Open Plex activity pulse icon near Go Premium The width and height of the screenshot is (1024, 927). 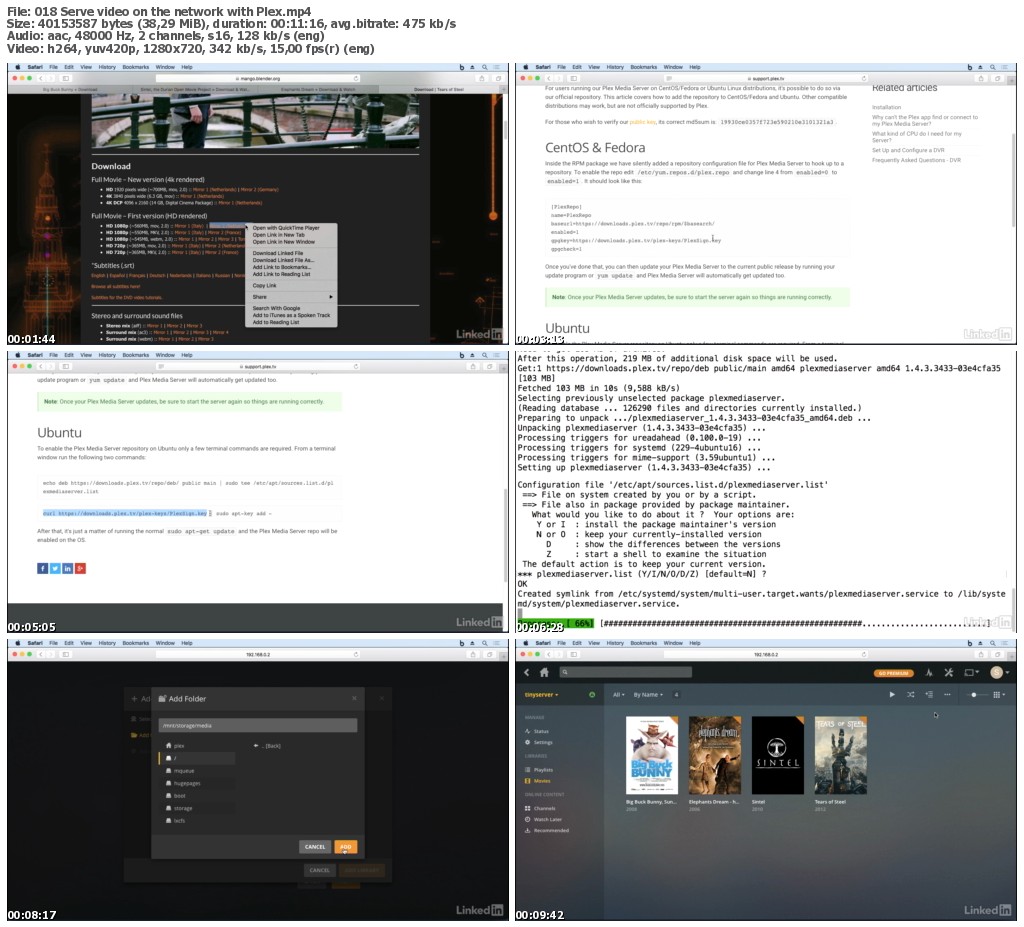(x=929, y=673)
